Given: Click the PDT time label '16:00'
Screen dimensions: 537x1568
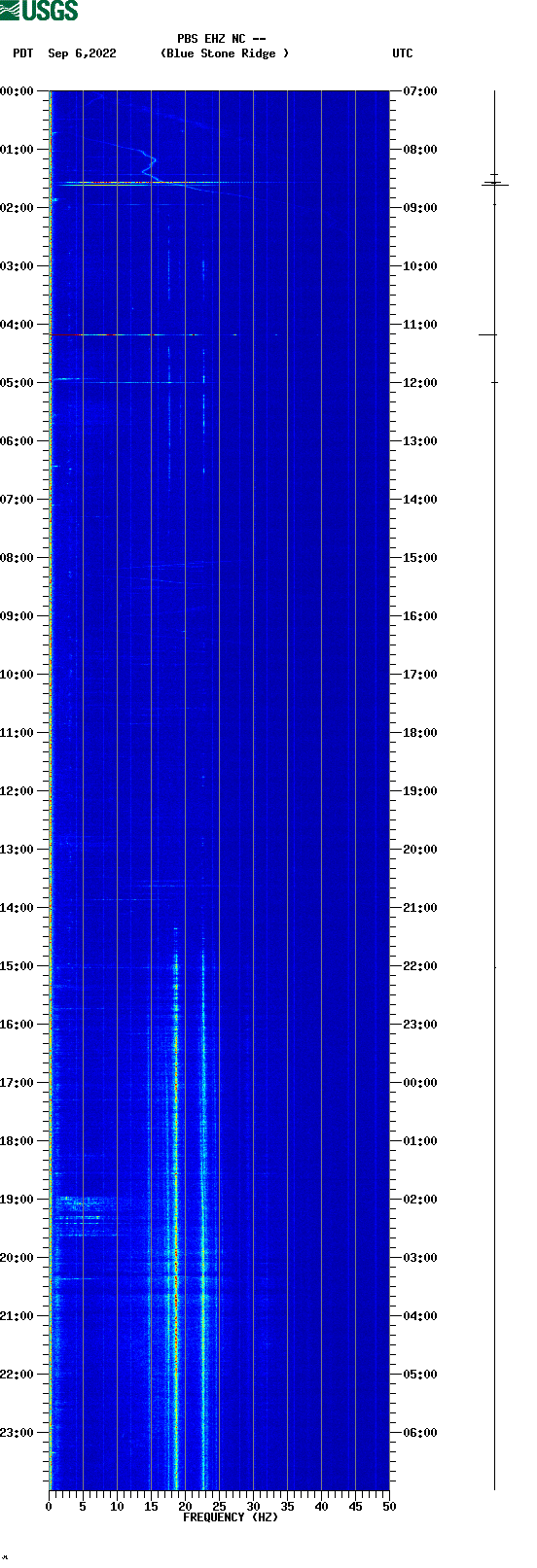Looking at the screenshot, I should pos(18,1025).
